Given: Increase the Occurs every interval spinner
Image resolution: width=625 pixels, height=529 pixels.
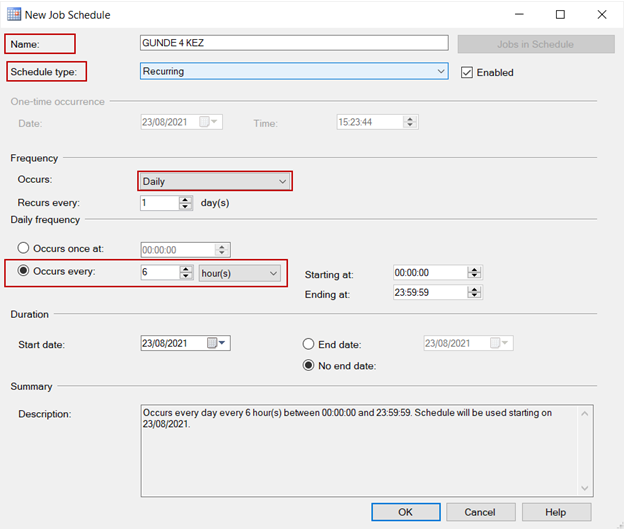Looking at the screenshot, I should pos(186,269).
